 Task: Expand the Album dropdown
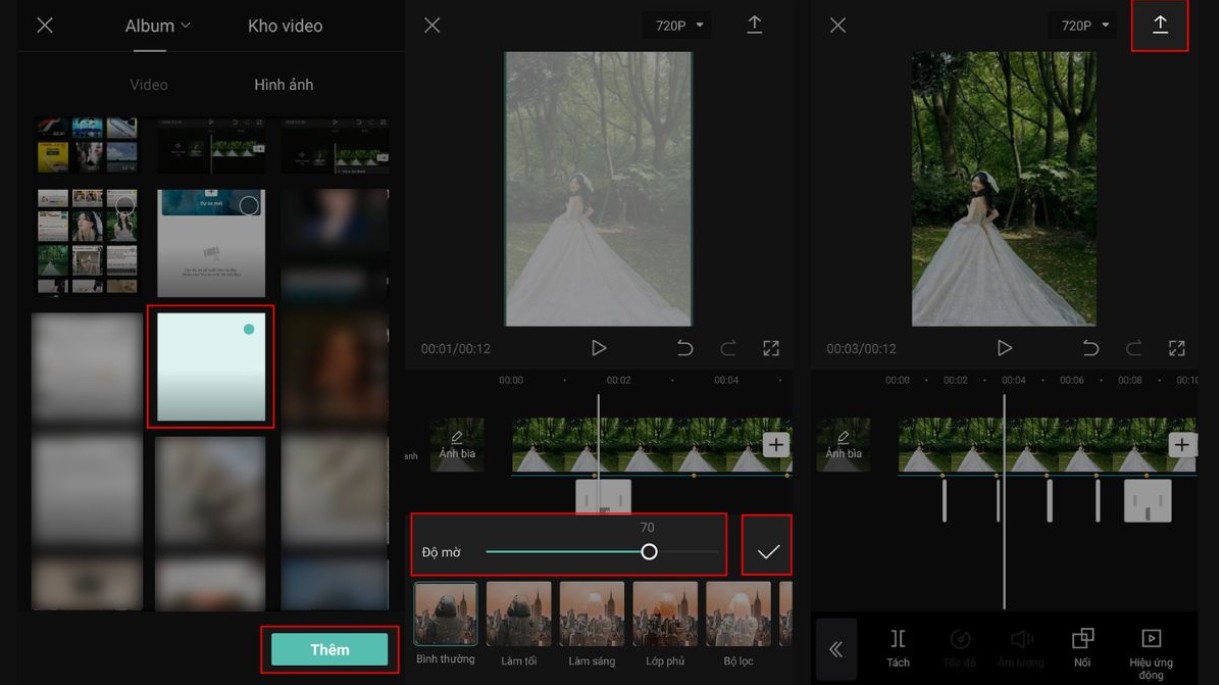point(157,26)
